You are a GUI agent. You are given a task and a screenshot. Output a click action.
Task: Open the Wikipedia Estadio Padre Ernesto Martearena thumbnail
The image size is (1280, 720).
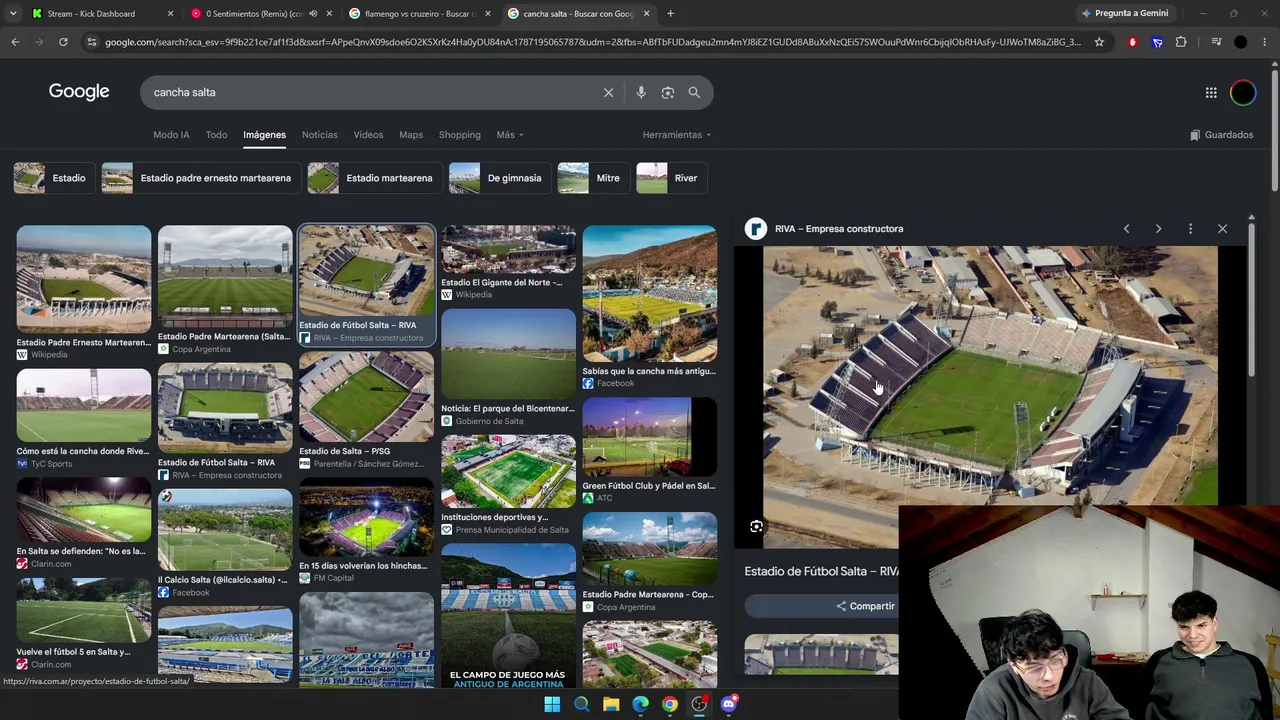pos(84,279)
